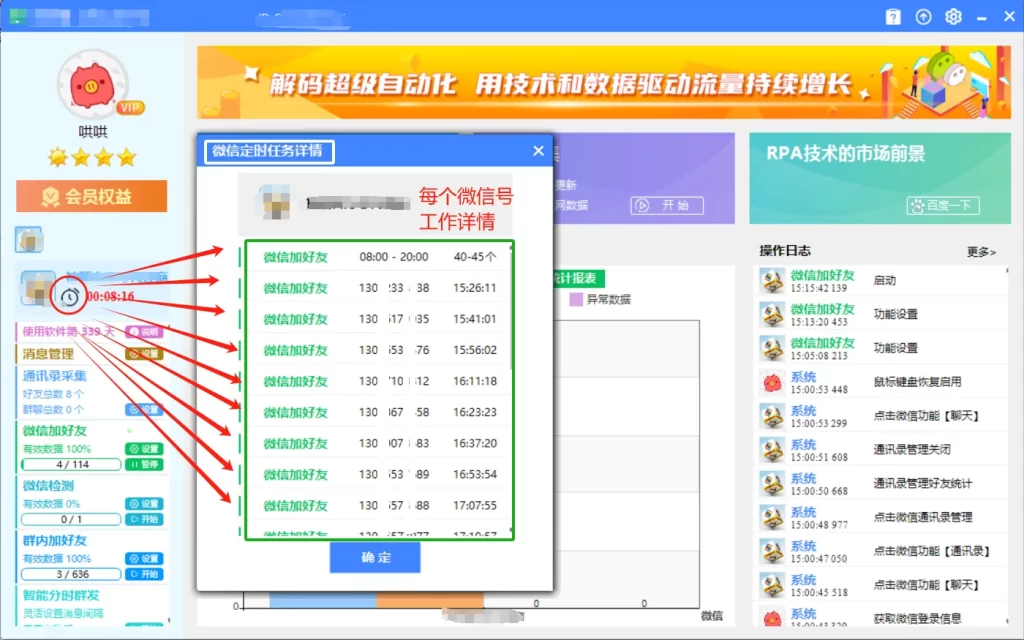Start the 群内加好友 task with 开始

(144, 572)
